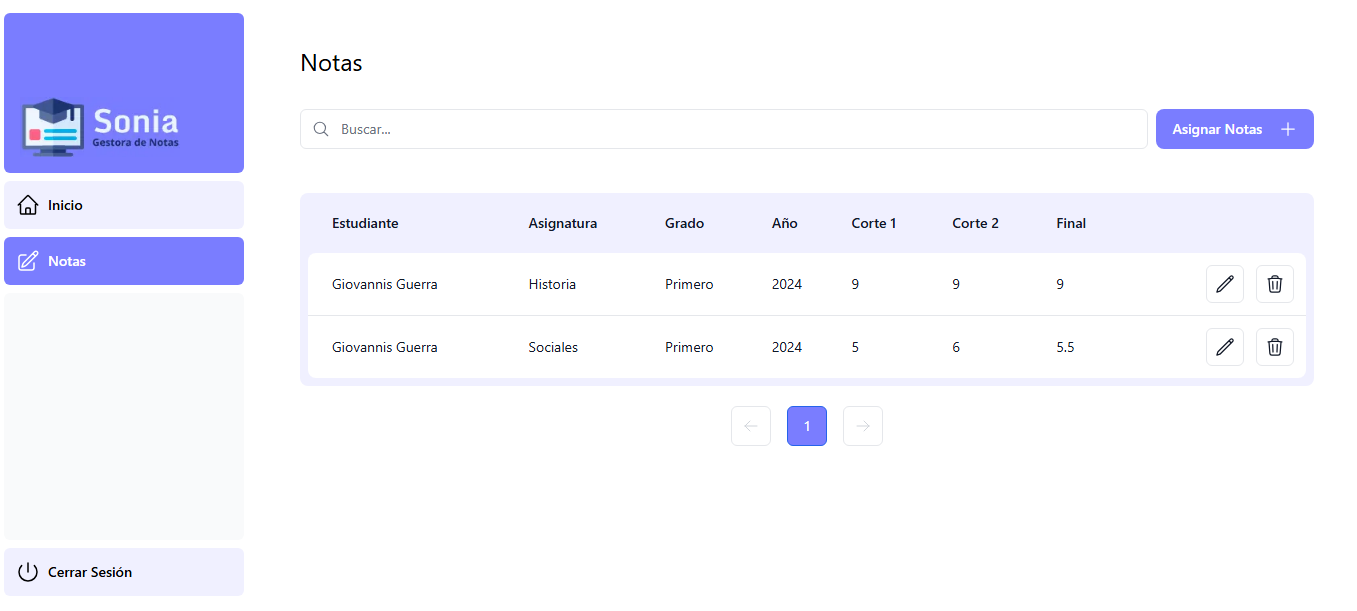The height and width of the screenshot is (611, 1357).
Task: Click the Grado column header
Action: (684, 223)
